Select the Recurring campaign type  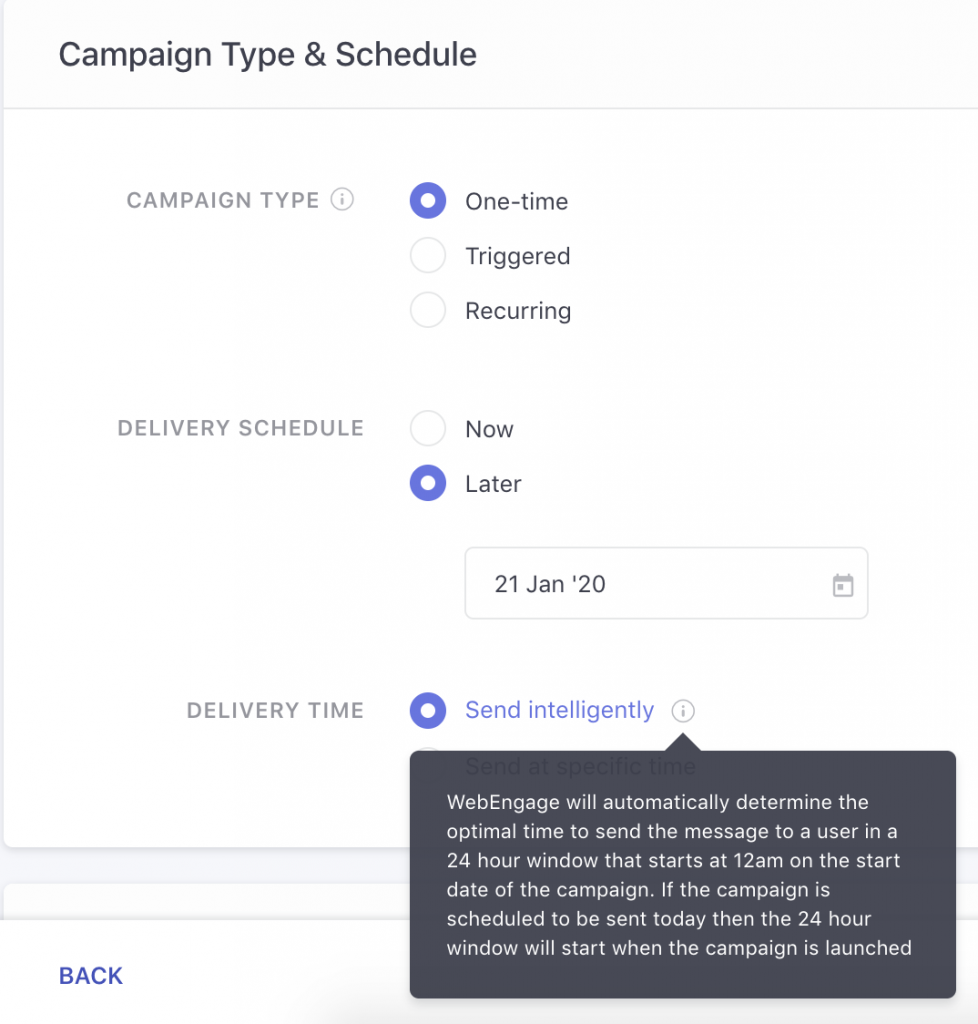428,310
